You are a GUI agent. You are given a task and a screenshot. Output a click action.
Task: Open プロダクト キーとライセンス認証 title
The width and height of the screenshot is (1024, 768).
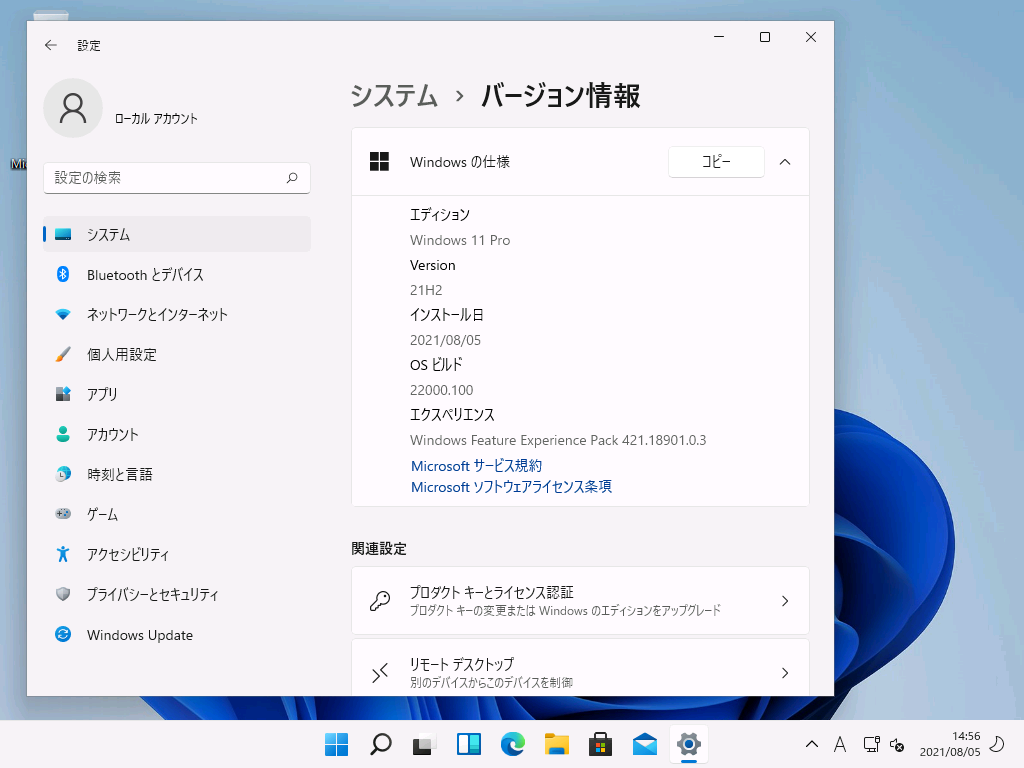pos(492,592)
